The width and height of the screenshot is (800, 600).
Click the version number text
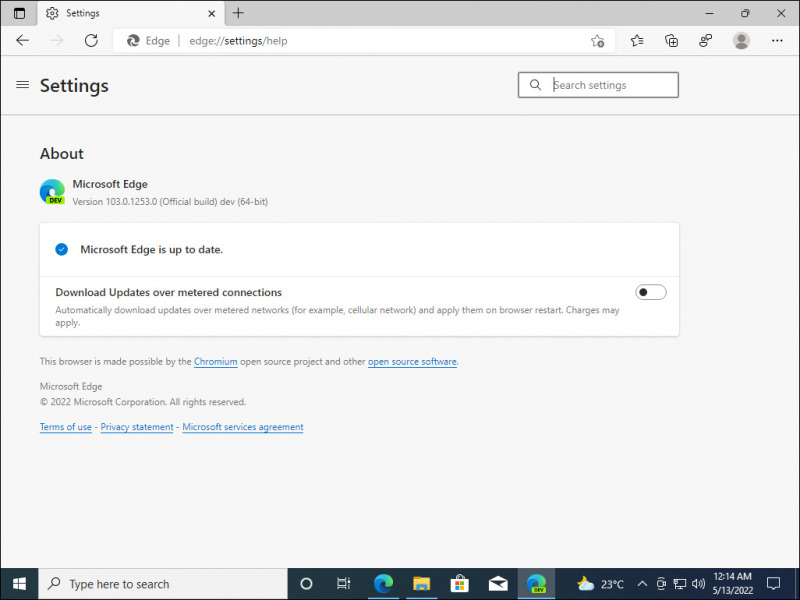pyautogui.click(x=170, y=202)
